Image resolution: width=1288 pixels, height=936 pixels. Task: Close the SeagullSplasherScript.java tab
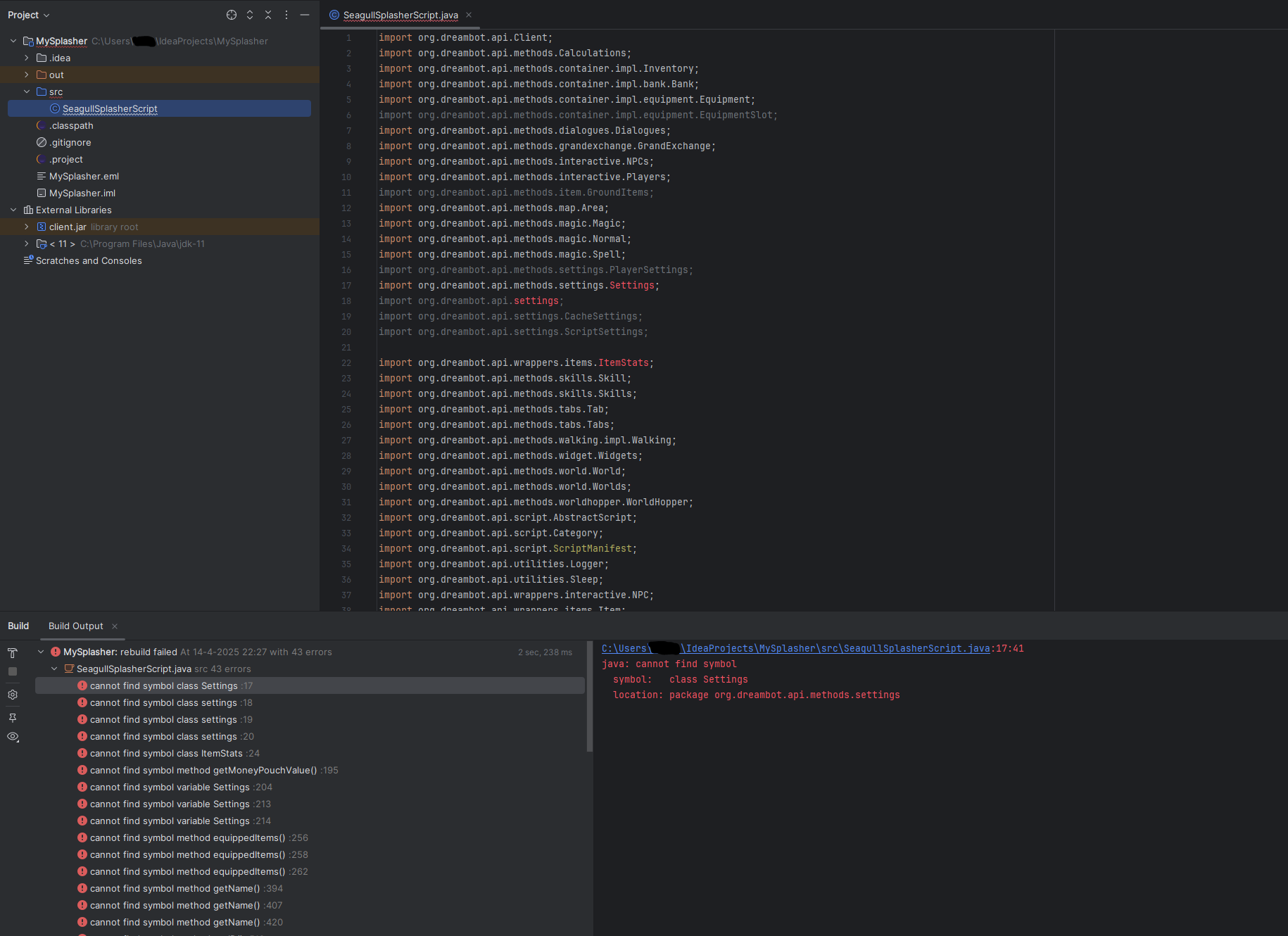469,15
